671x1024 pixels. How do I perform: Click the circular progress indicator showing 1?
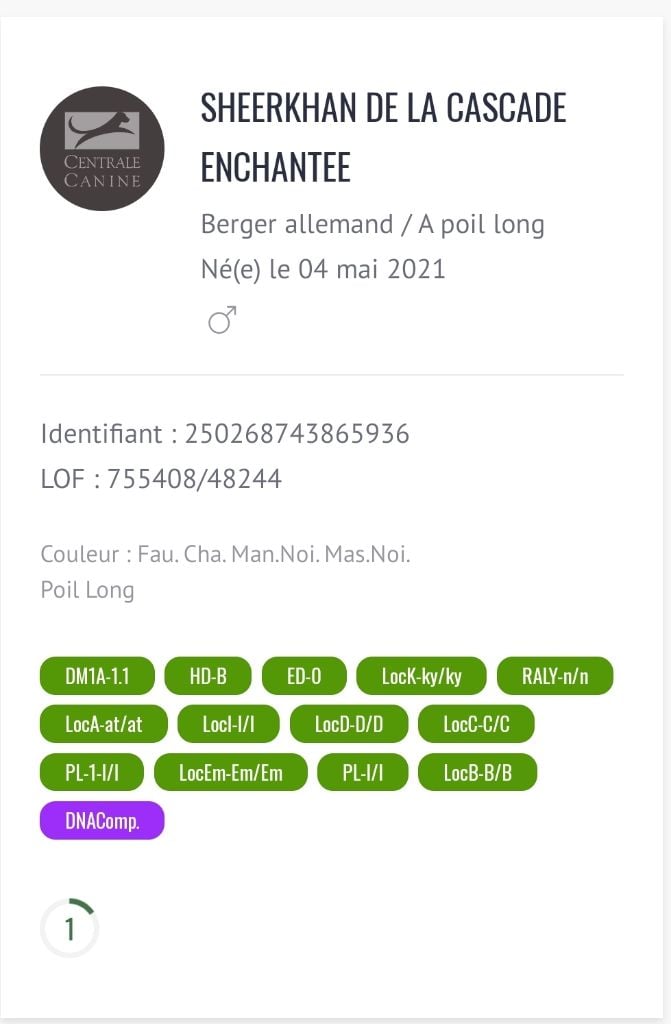(x=69, y=929)
